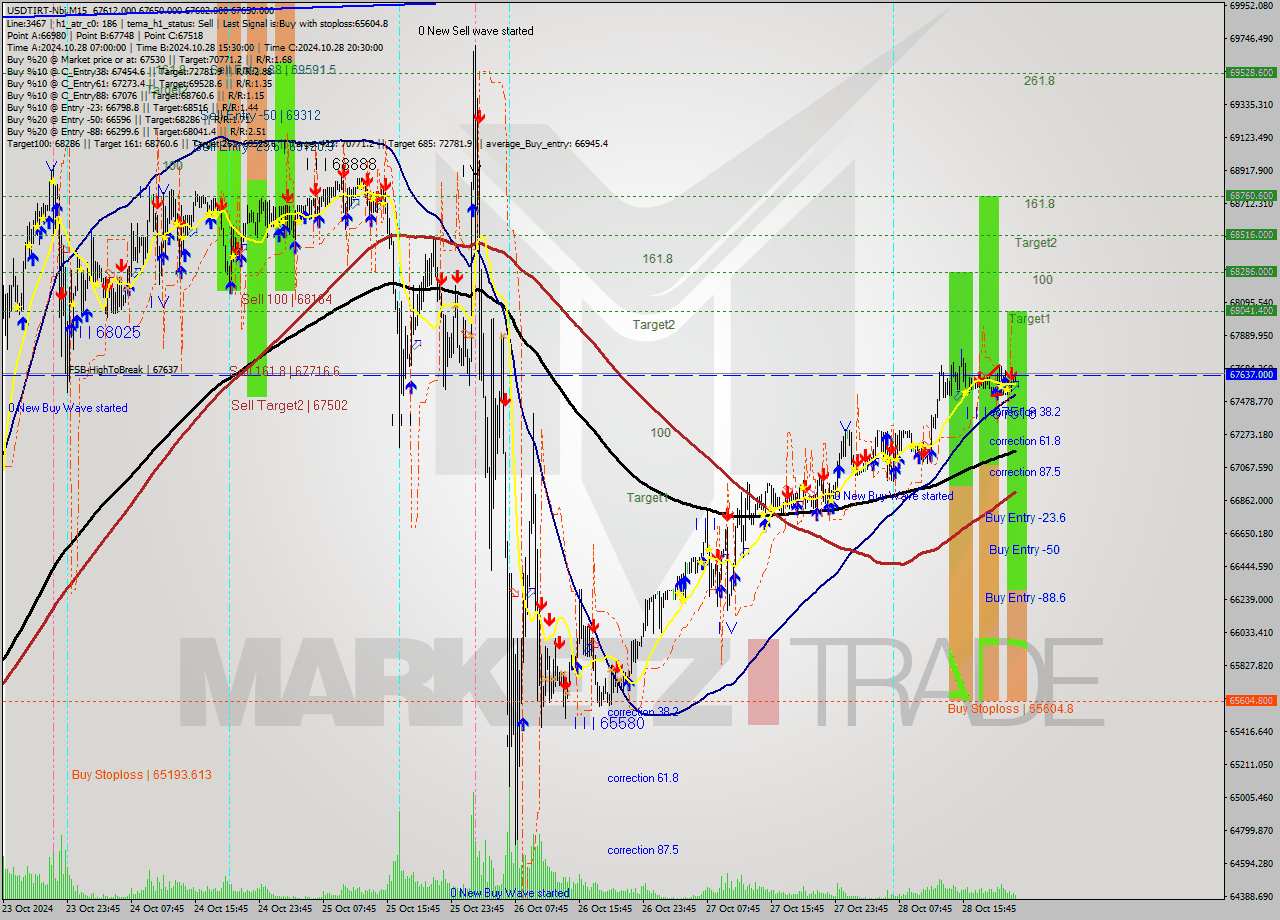
Task: Click the 'Buy %10 @ C_Entry88: 67076' line
Action: pos(70,95)
